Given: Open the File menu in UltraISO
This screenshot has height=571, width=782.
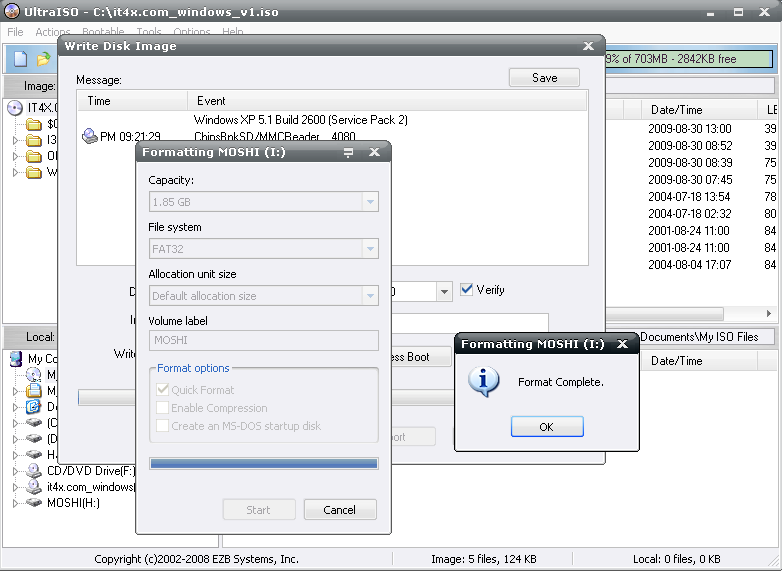Looking at the screenshot, I should (15, 32).
